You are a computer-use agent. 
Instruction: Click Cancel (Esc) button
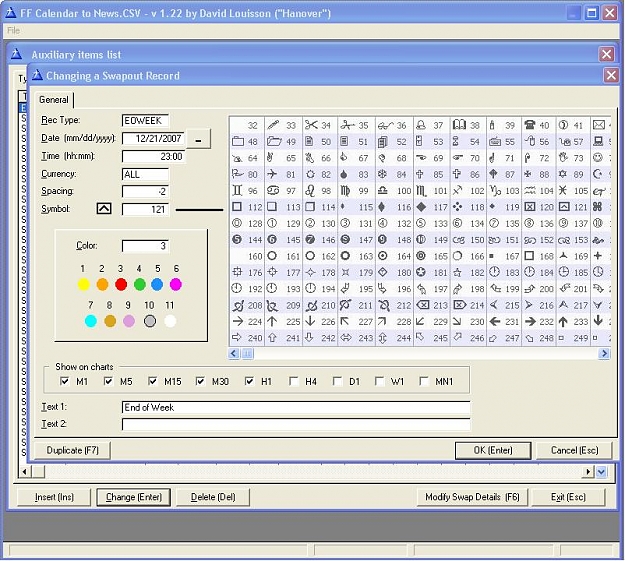pyautogui.click(x=574, y=450)
